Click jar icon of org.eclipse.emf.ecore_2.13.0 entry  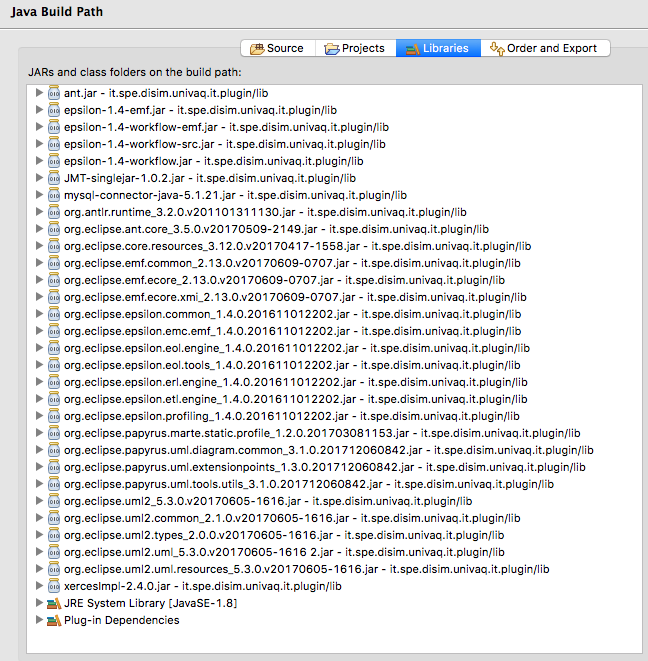click(x=54, y=279)
